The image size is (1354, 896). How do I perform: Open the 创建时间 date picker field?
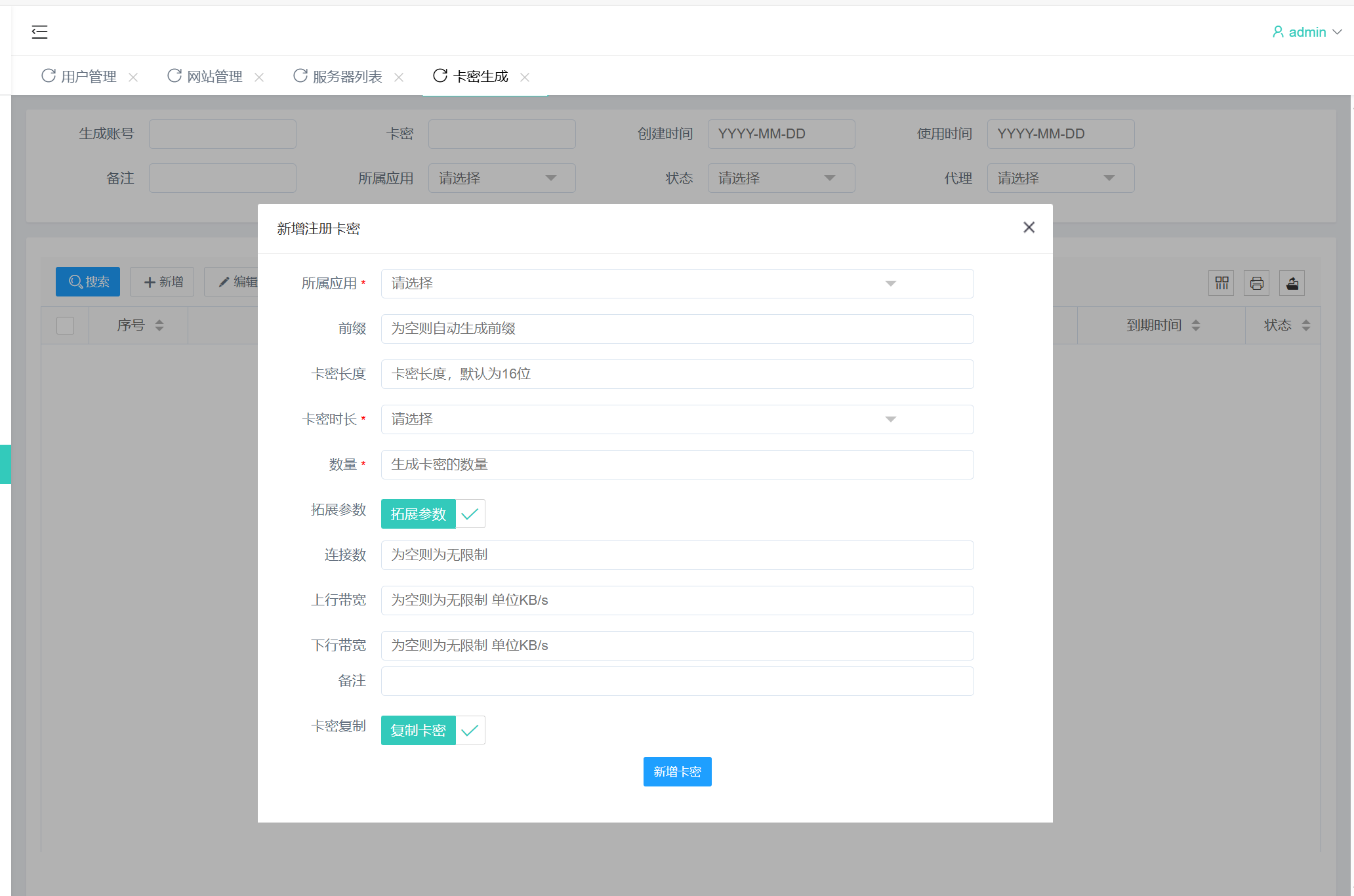pos(781,134)
